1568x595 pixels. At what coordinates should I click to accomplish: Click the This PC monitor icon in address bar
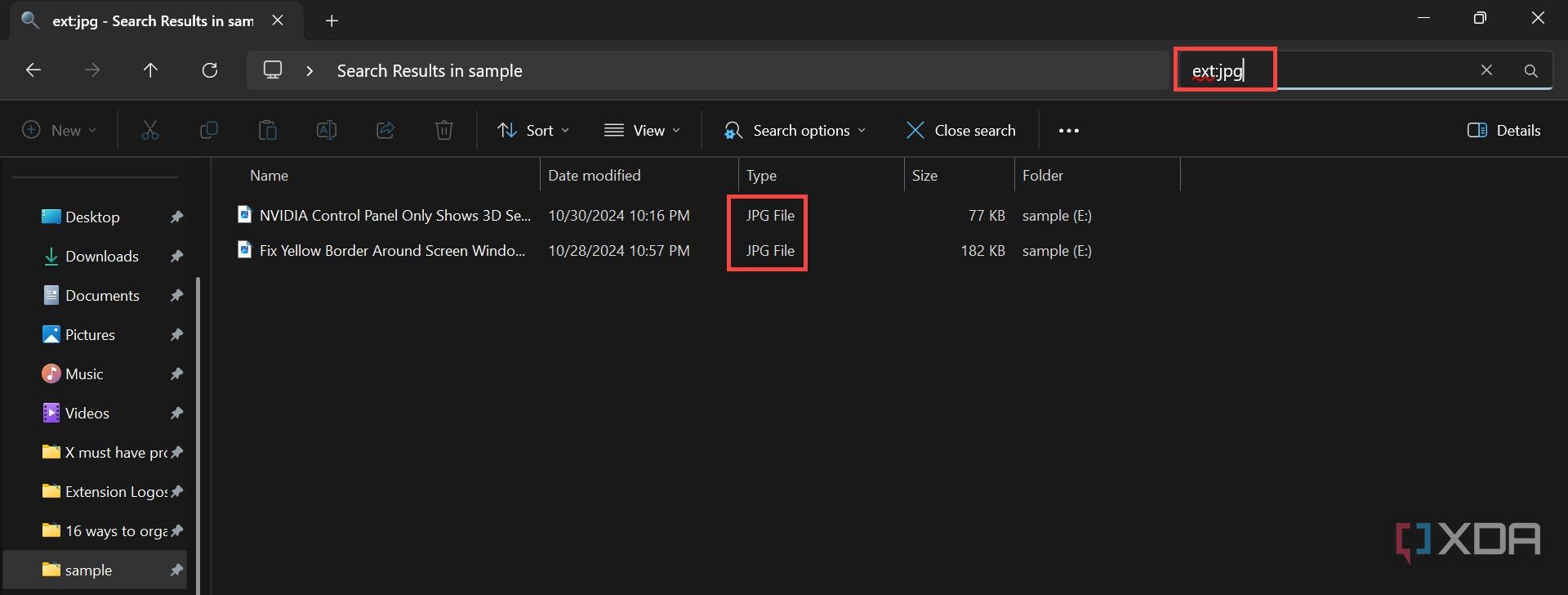click(273, 70)
